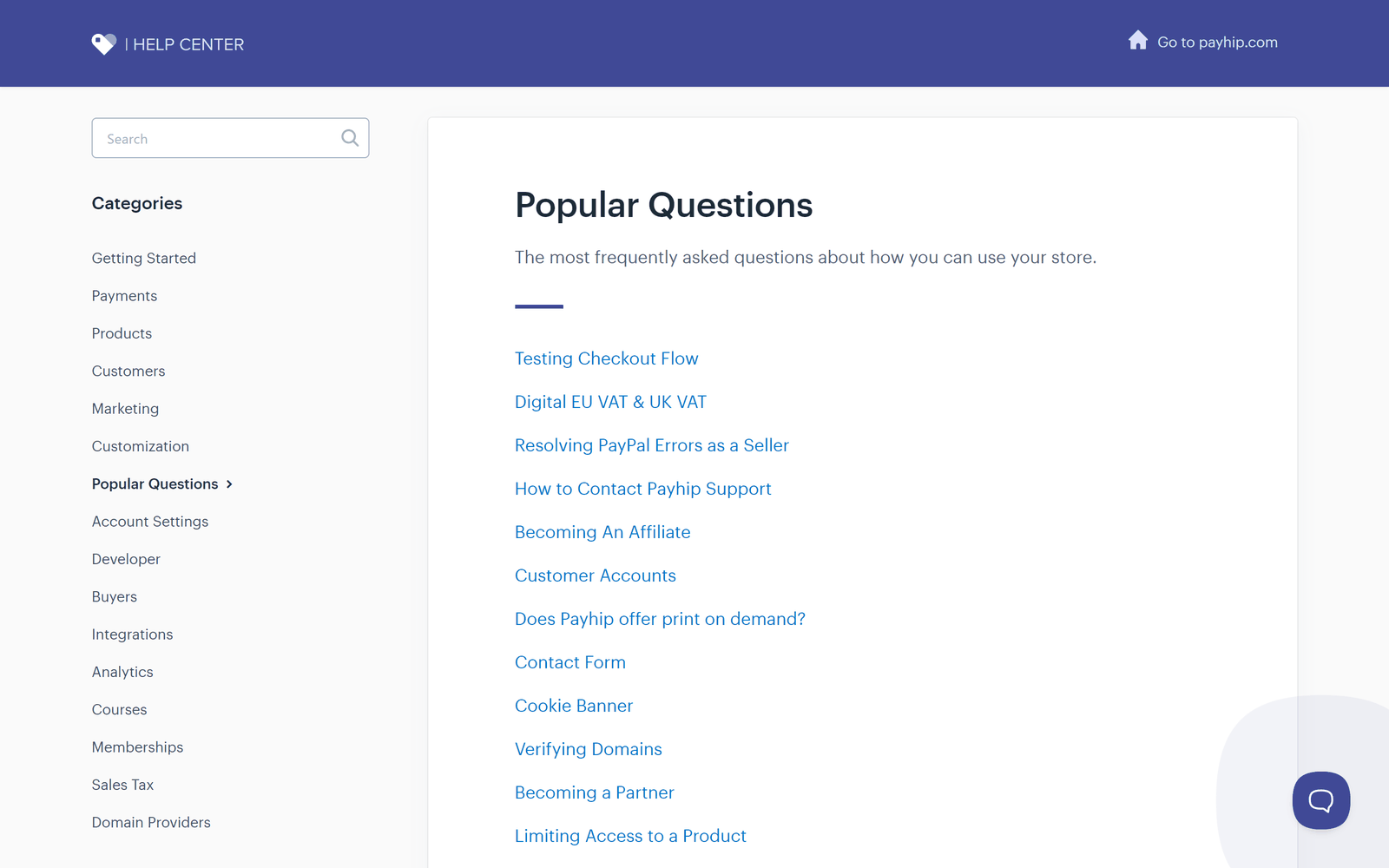Viewport: 1389px width, 868px height.
Task: Click the home icon in header
Action: [x=1138, y=41]
